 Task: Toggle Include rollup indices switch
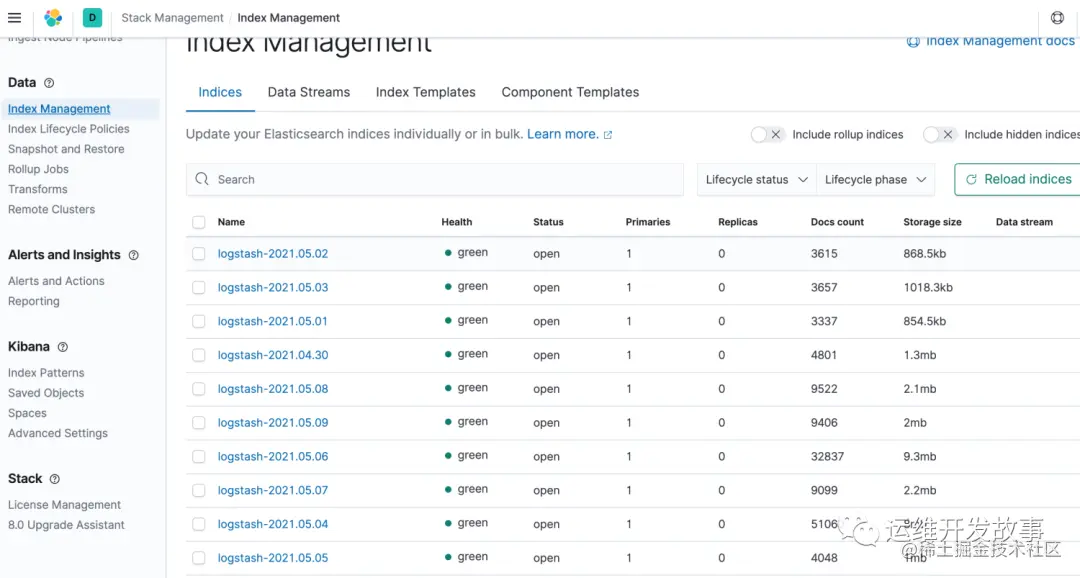(767, 134)
